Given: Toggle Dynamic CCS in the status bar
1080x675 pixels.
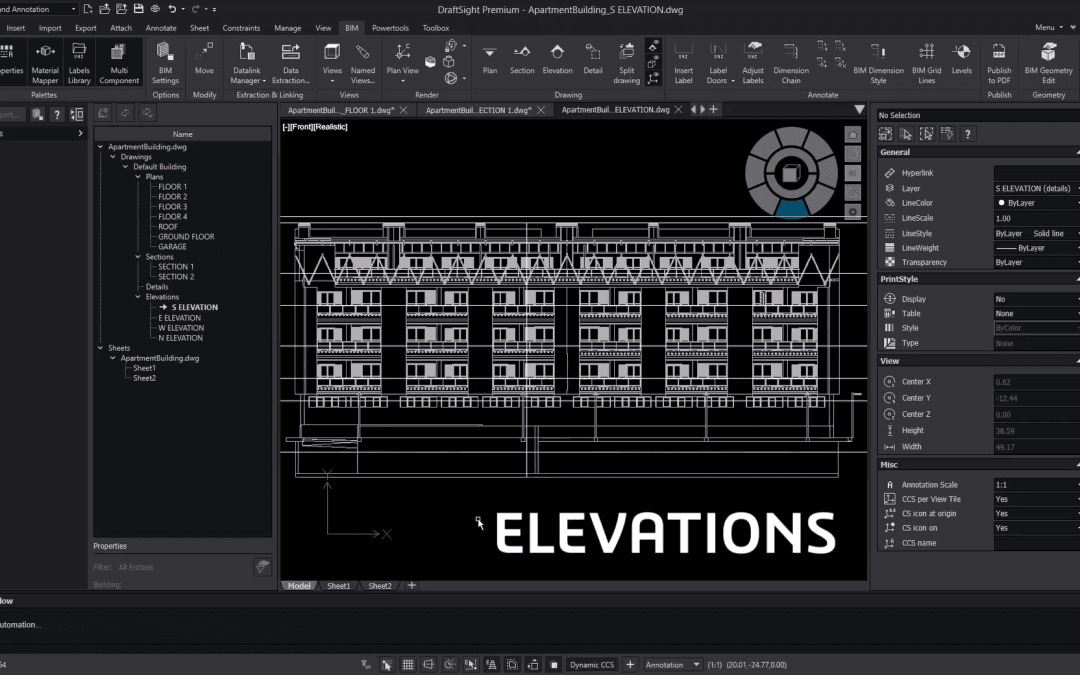Looking at the screenshot, I should coord(592,663).
